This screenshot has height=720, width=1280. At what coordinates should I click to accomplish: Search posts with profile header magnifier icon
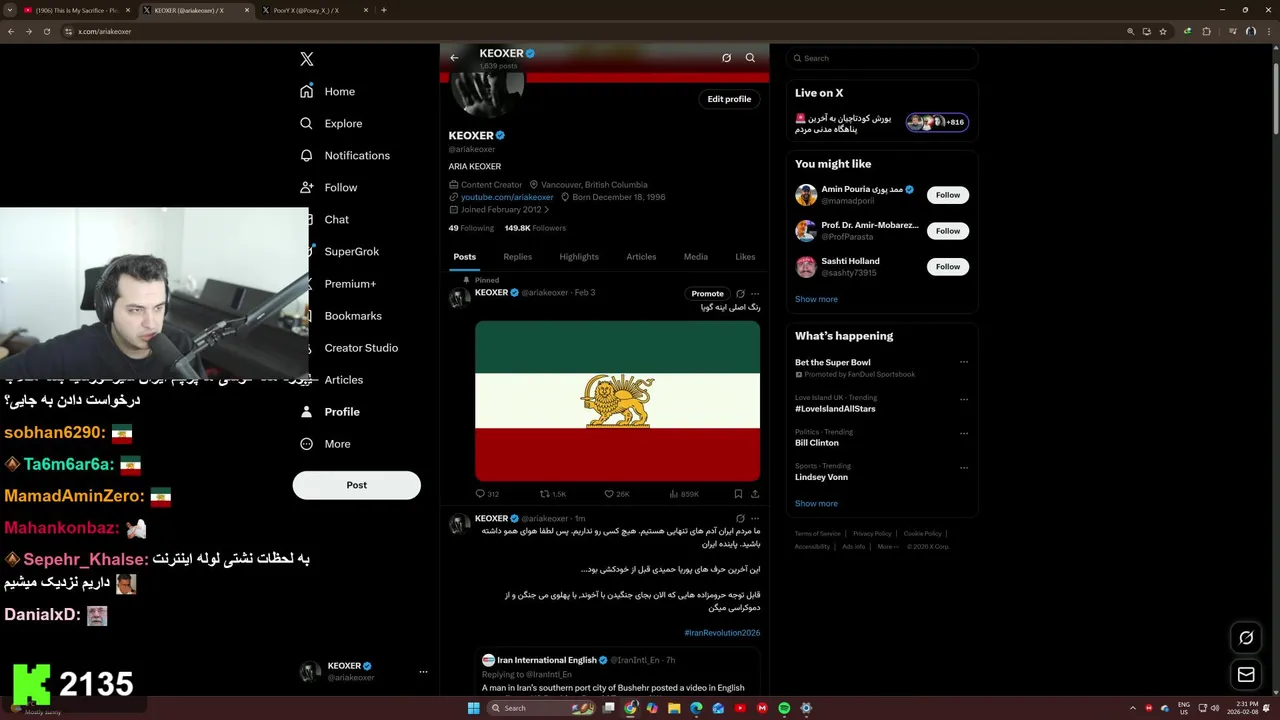coord(750,58)
